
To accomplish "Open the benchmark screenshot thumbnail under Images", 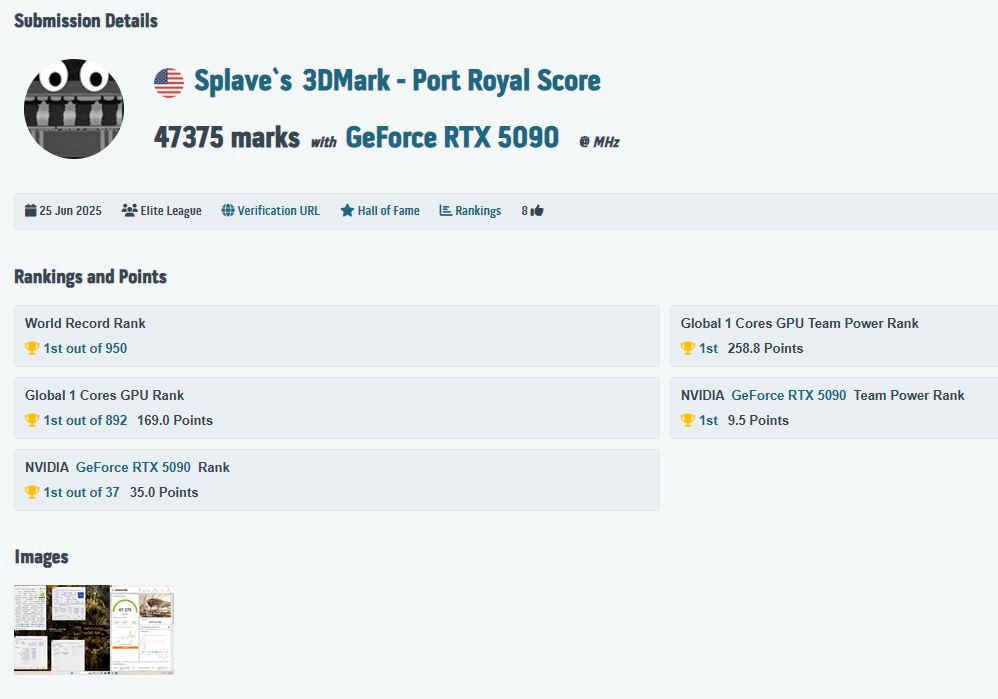I will [93, 629].
